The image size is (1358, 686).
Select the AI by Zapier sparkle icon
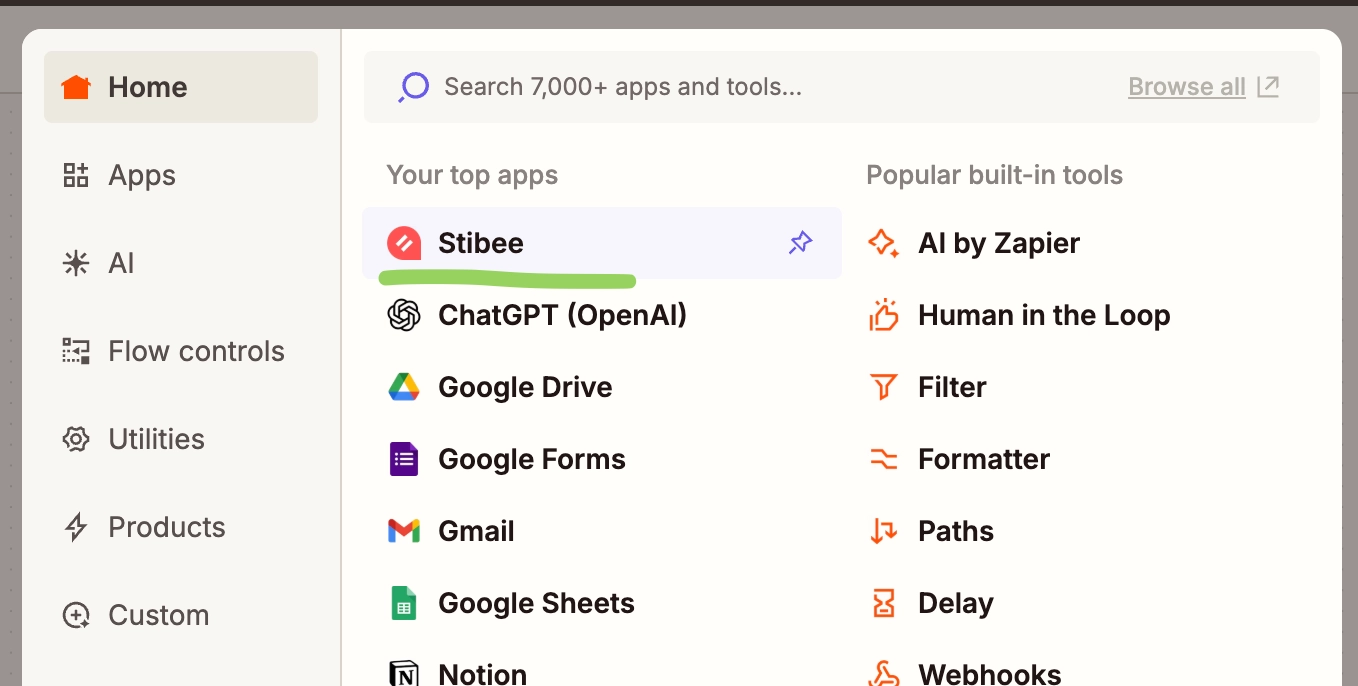pos(884,243)
